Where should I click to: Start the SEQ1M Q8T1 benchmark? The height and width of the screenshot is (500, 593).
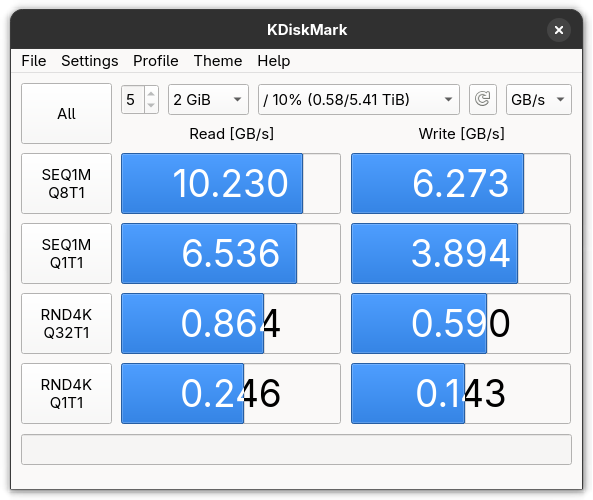click(67, 183)
